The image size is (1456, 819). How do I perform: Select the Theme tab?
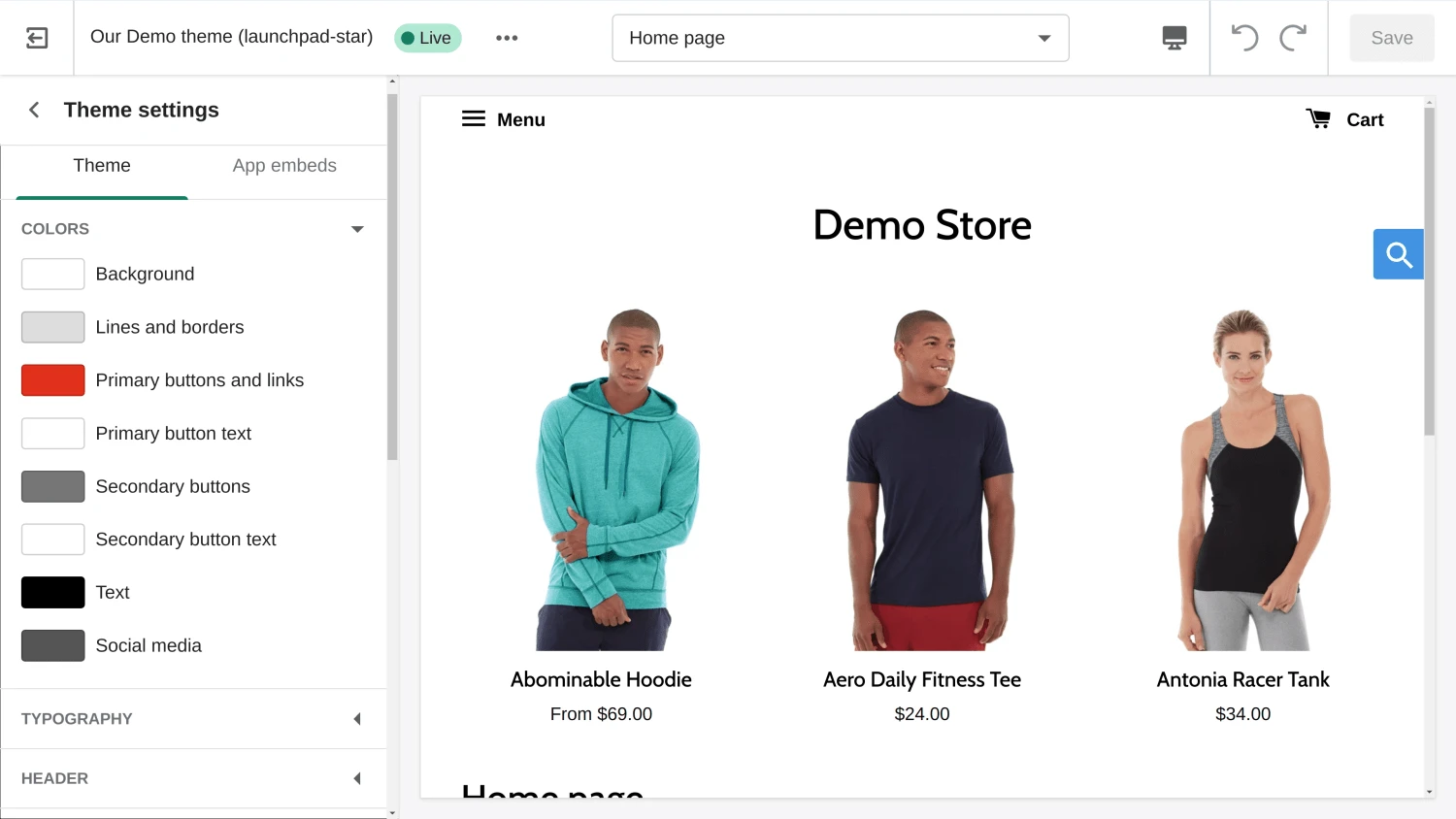point(102,166)
